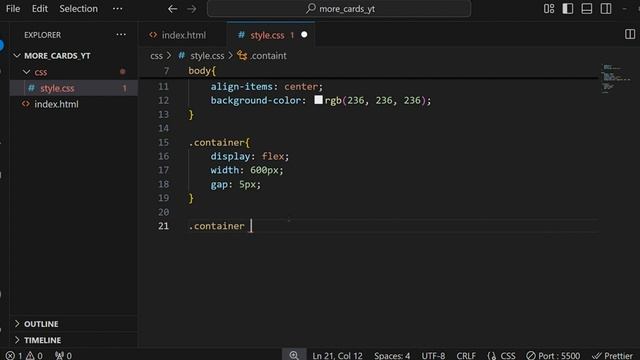This screenshot has height=360, width=640.
Task: Open style.css in the Explorer tree
Action: point(74,88)
